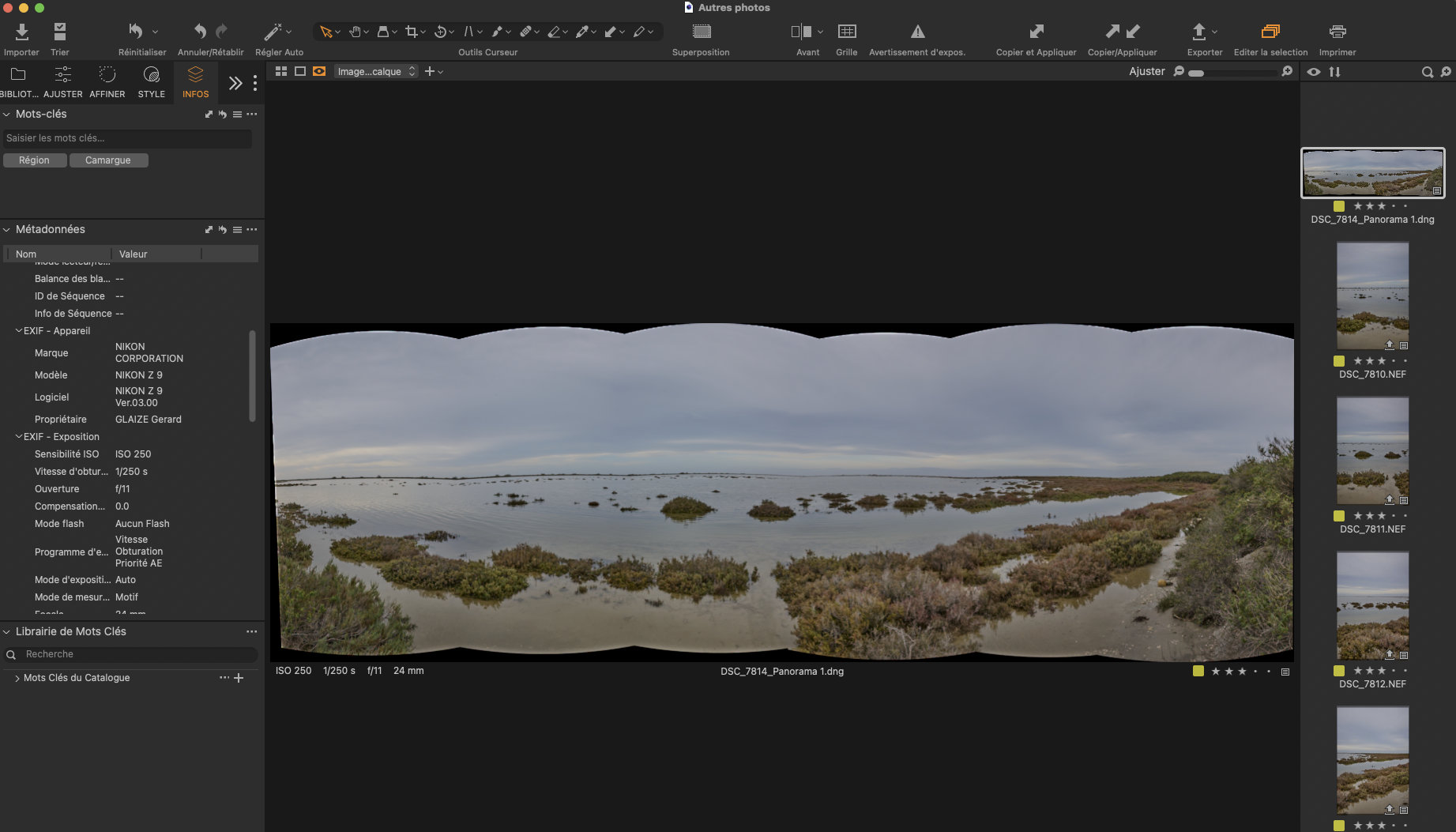This screenshot has width=1456, height=832.
Task: Open the Trier culling tool
Action: (59, 32)
